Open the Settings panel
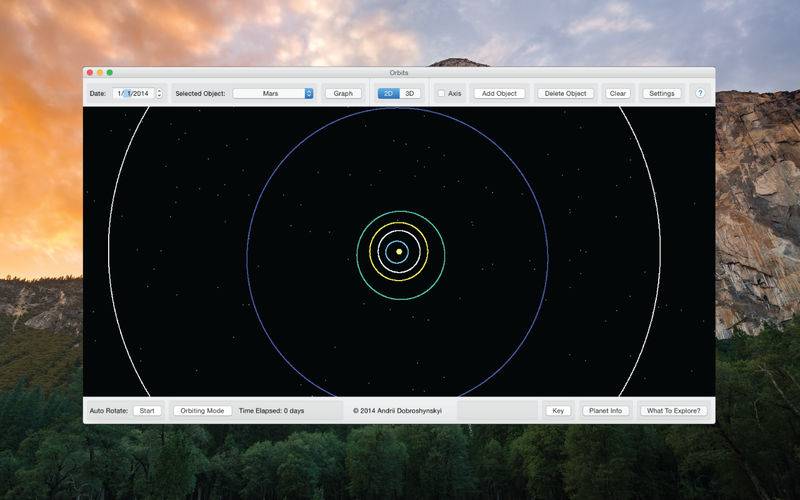This screenshot has width=800, height=500. (662, 93)
